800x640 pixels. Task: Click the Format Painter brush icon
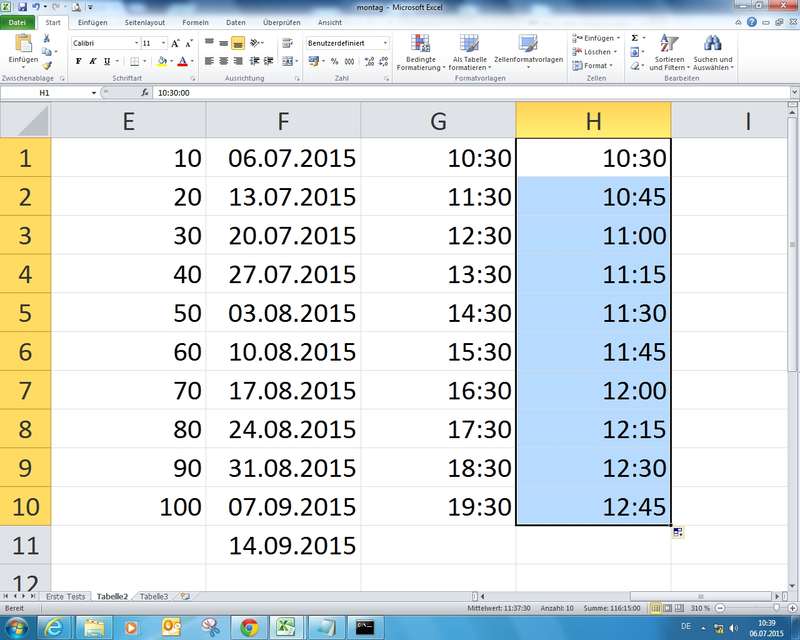[47, 65]
